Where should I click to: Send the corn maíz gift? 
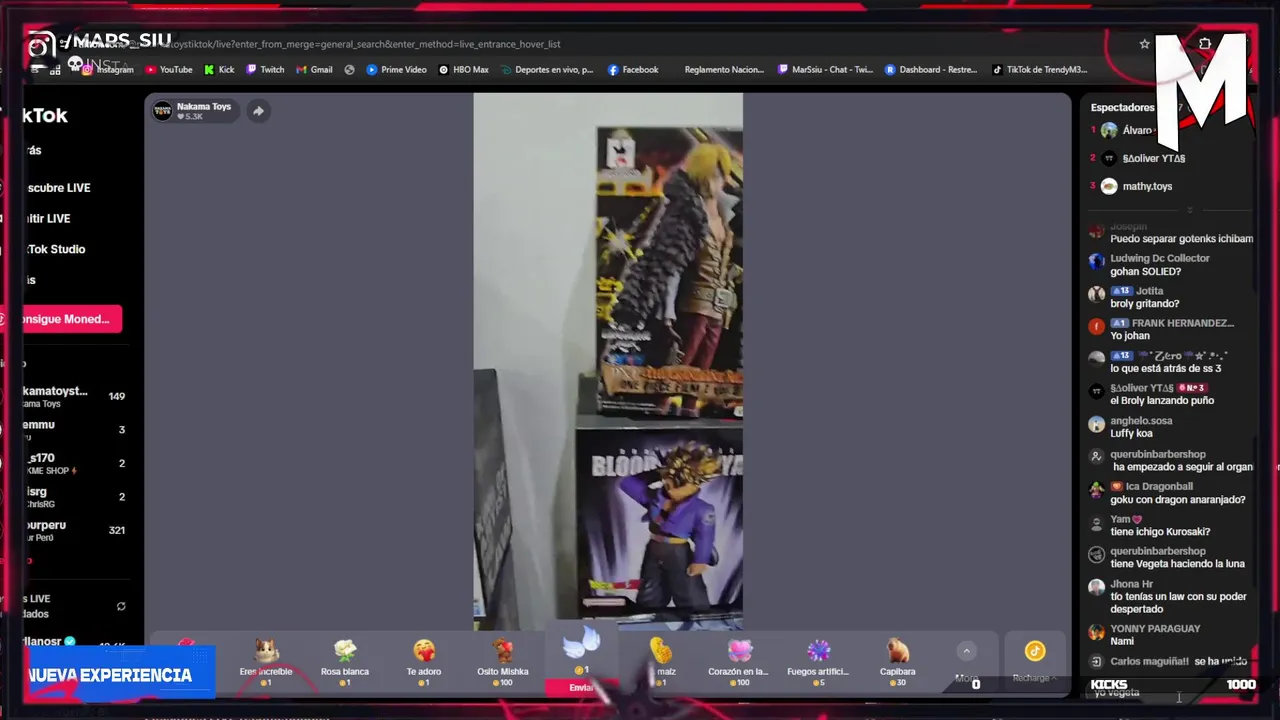(x=660, y=662)
